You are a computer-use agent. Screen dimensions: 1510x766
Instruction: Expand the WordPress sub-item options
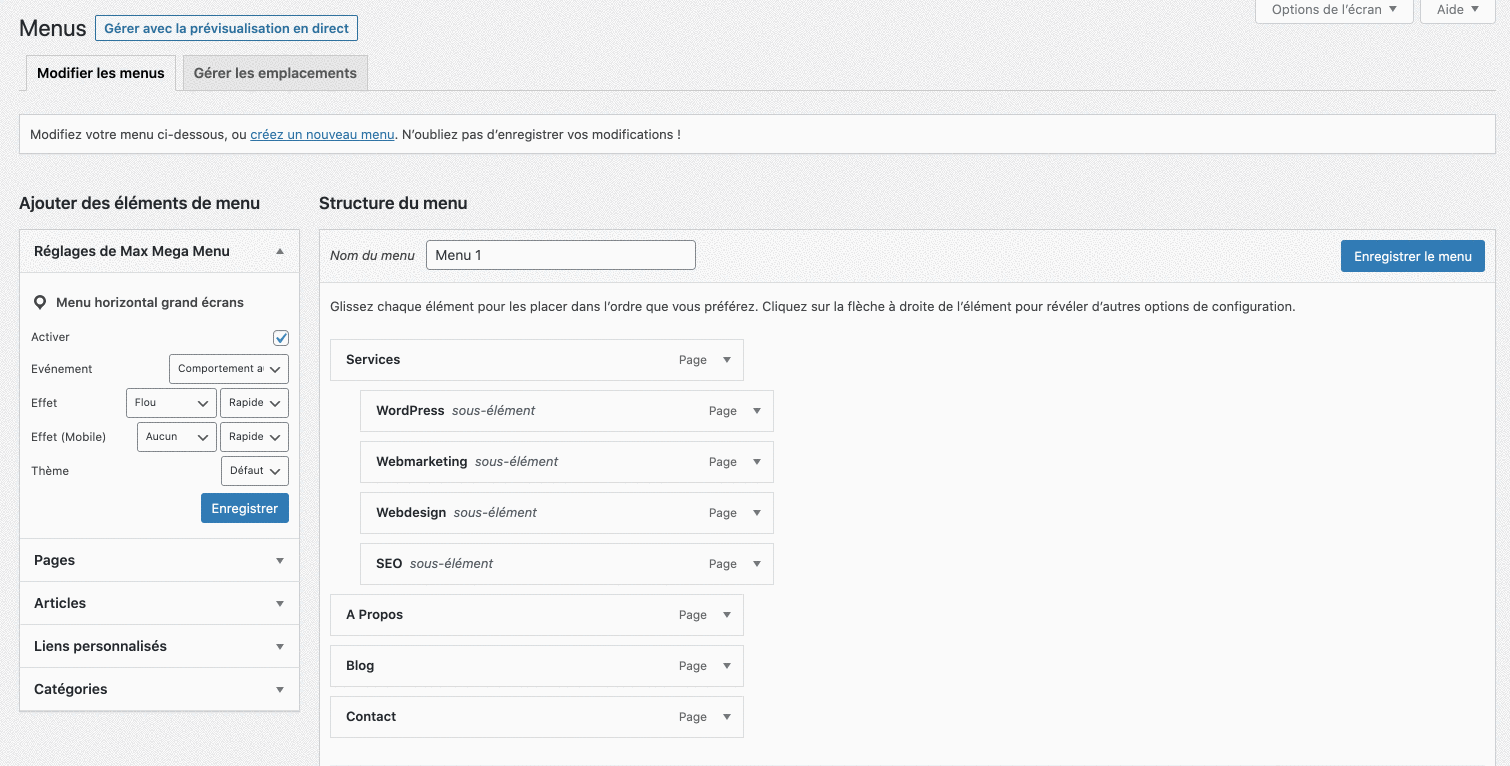[757, 411]
